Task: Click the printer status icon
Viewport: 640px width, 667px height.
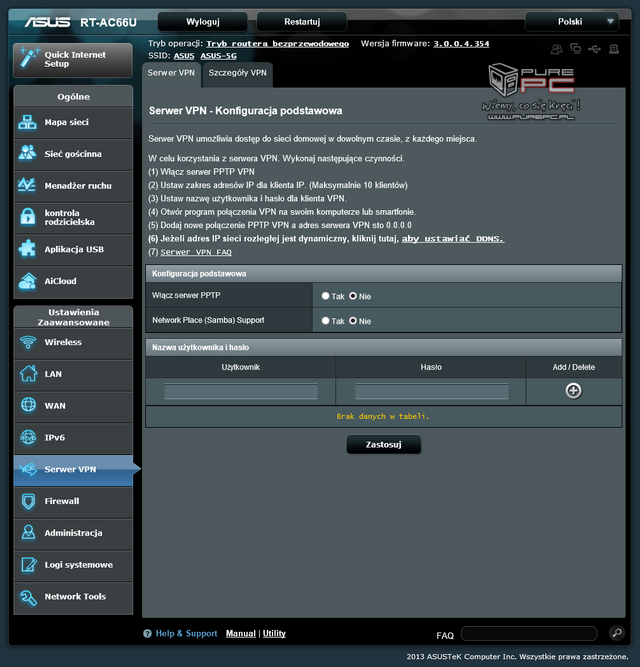Action: point(614,49)
